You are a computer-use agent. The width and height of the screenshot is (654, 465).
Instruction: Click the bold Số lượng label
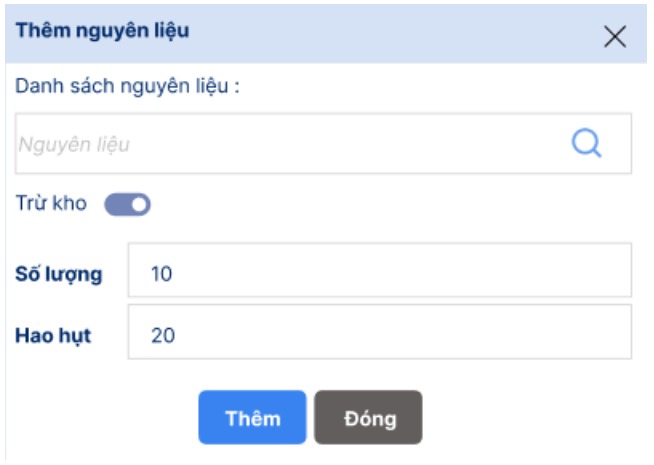58,274
